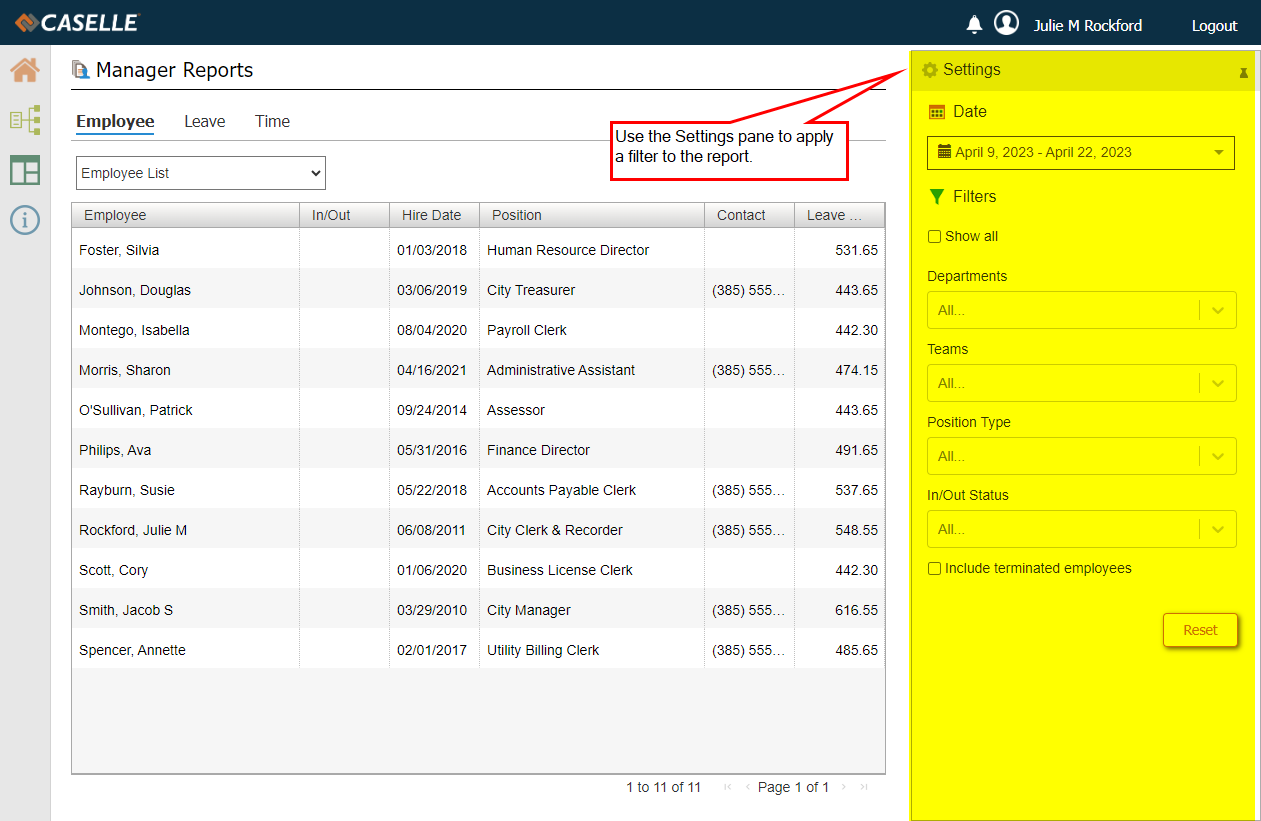The height and width of the screenshot is (821, 1261).
Task: Click the pin icon in the Settings header
Action: pyautogui.click(x=1243, y=72)
